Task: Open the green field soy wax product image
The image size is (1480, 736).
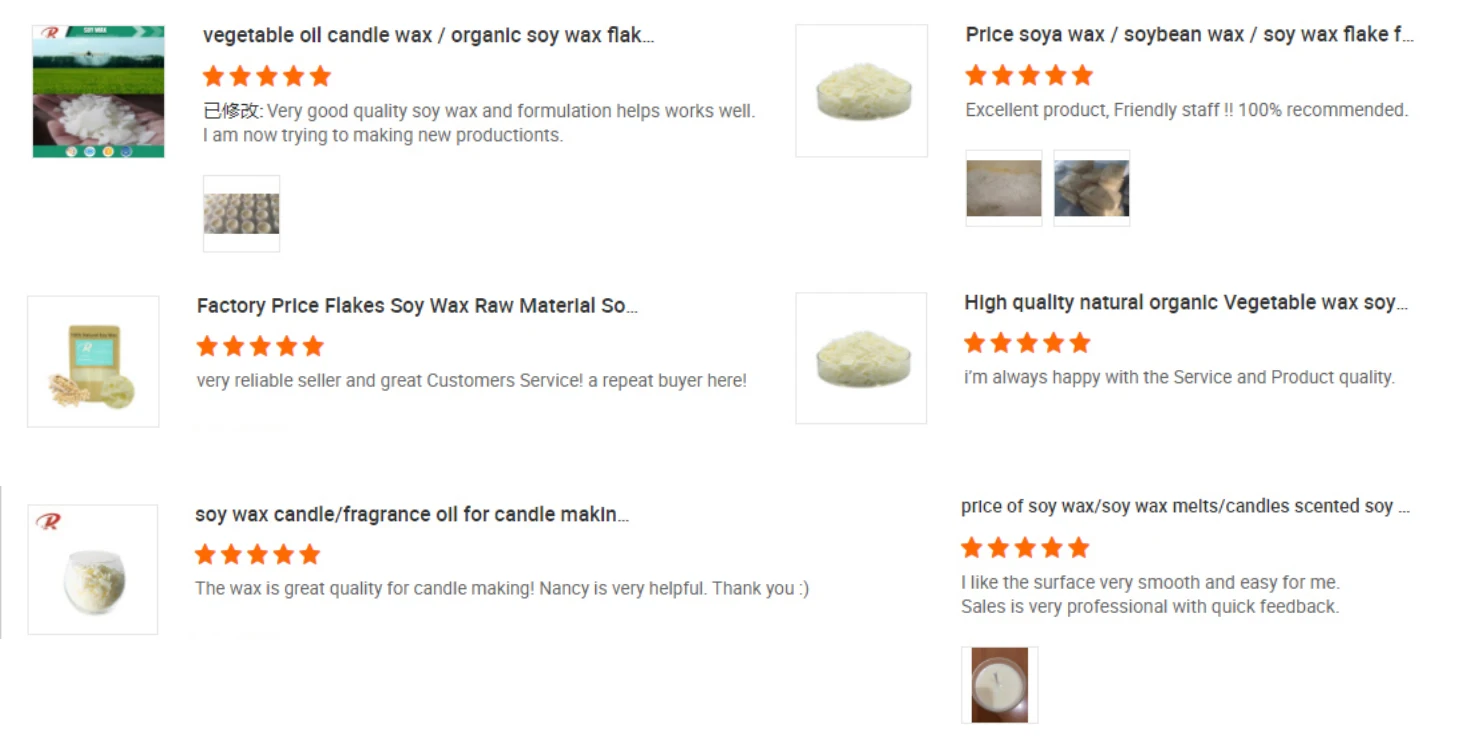Action: pyautogui.click(x=98, y=91)
